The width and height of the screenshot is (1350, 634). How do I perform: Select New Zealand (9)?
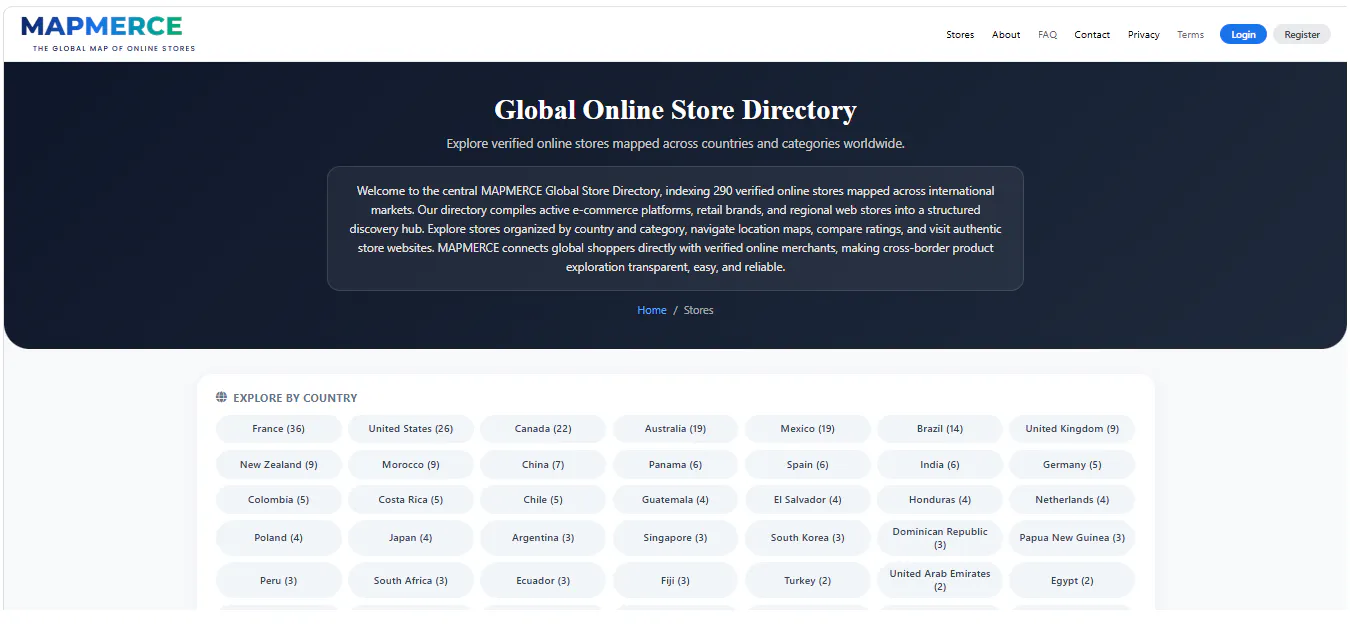[x=279, y=464]
